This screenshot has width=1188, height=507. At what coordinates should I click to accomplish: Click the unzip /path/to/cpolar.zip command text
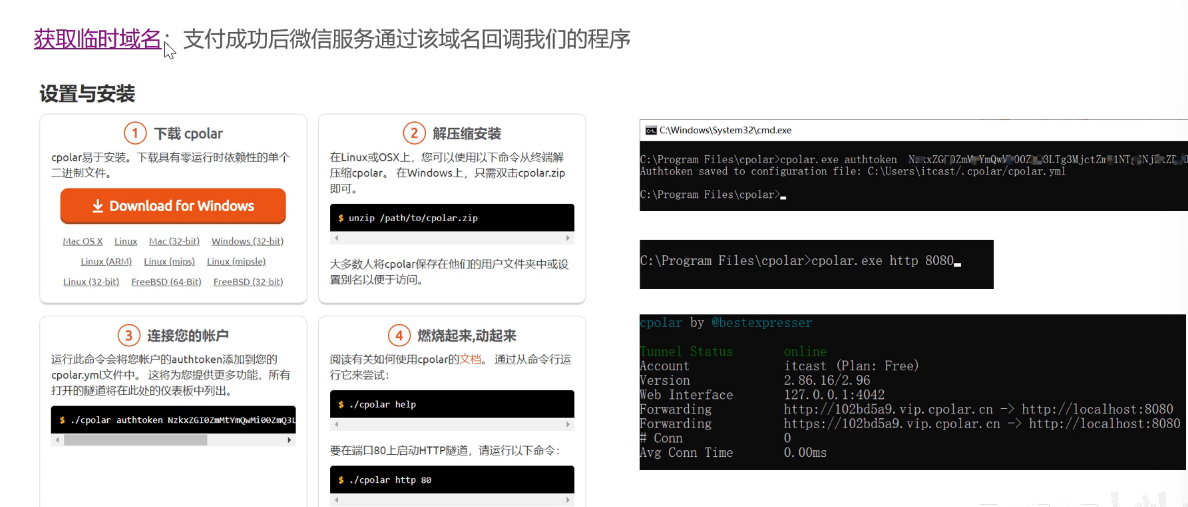413,218
